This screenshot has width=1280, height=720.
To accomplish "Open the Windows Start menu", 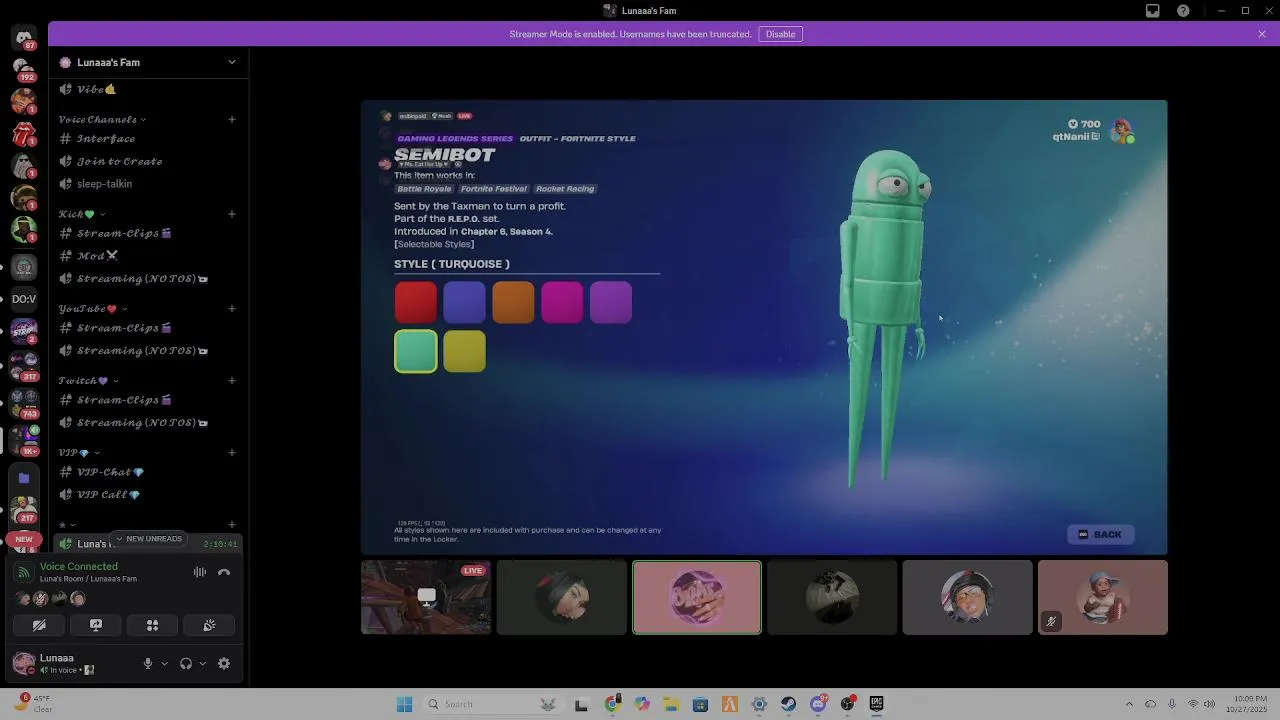I will [x=404, y=704].
